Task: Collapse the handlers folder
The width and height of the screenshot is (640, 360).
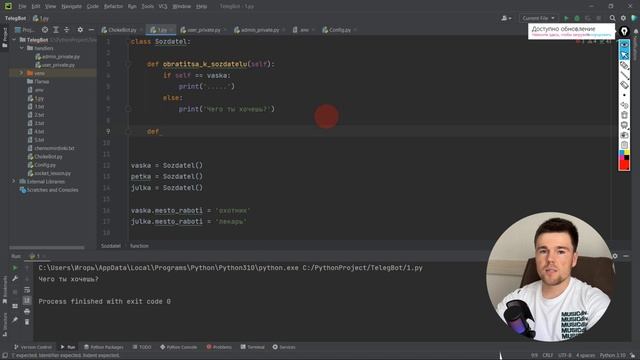Action: click(22, 48)
